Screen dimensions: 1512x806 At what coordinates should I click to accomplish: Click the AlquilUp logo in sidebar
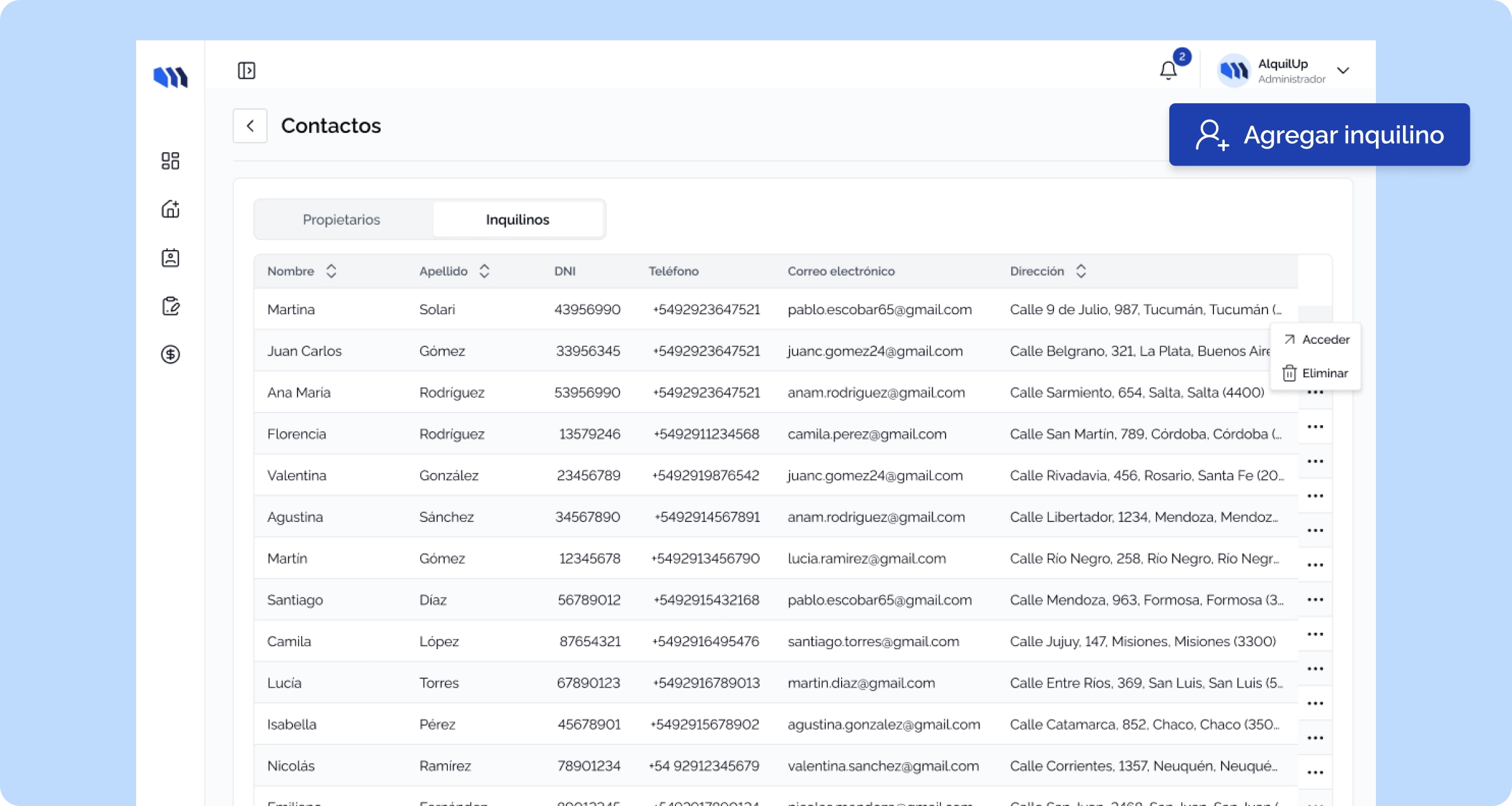170,77
